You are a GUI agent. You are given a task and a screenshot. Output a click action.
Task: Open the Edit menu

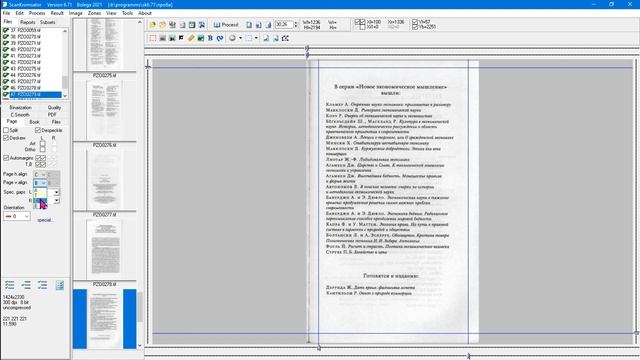click(x=19, y=13)
